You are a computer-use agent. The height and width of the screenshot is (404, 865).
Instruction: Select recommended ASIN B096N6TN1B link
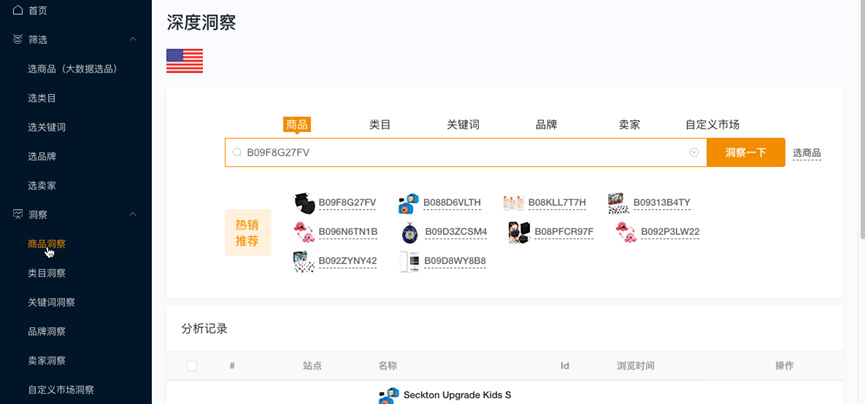point(348,232)
